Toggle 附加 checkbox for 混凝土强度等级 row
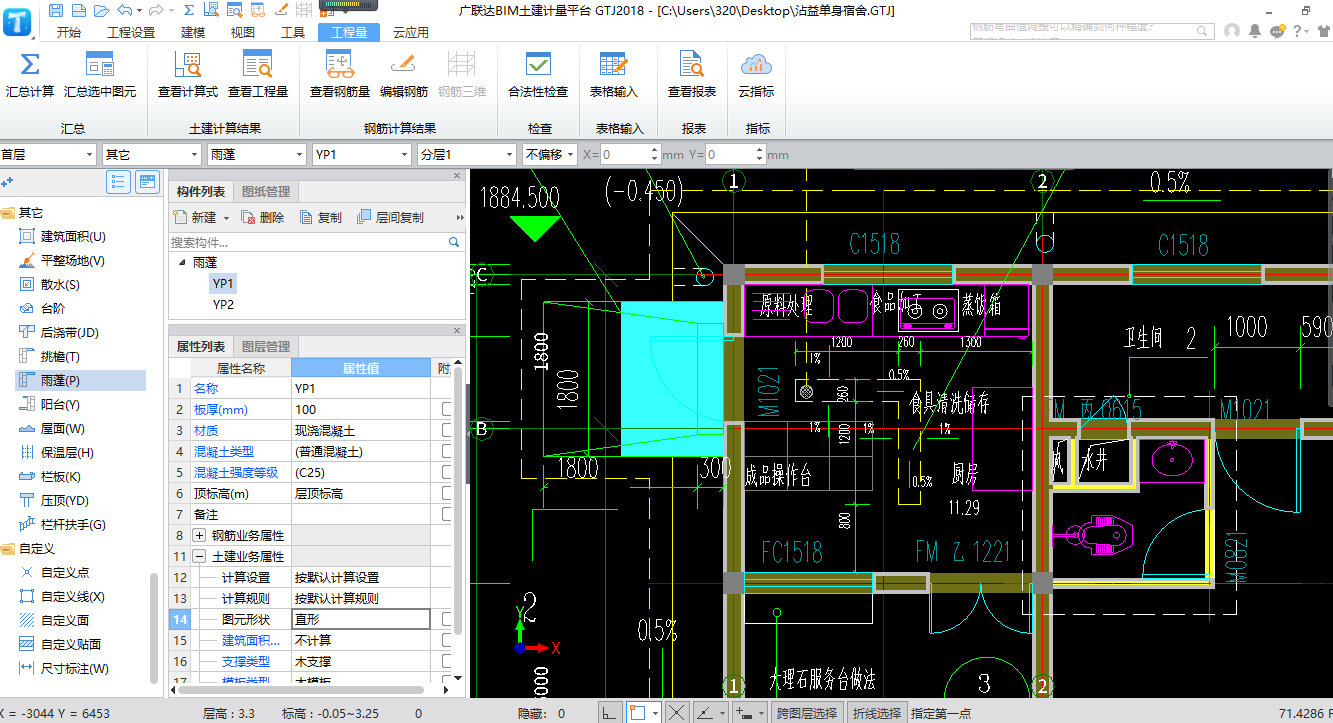The width and height of the screenshot is (1333, 723). click(448, 472)
